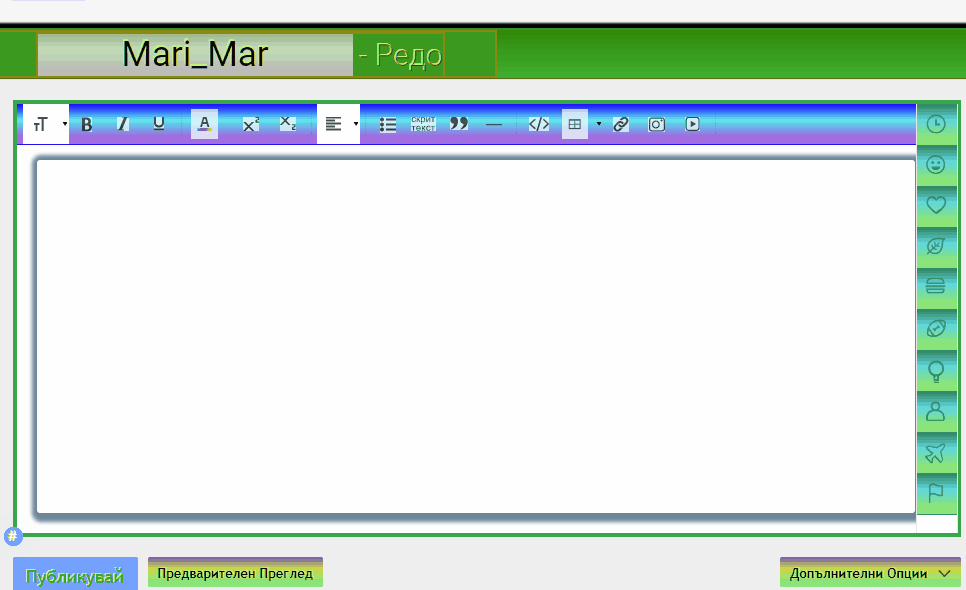Open the smiley face emoji category

pyautogui.click(x=936, y=165)
